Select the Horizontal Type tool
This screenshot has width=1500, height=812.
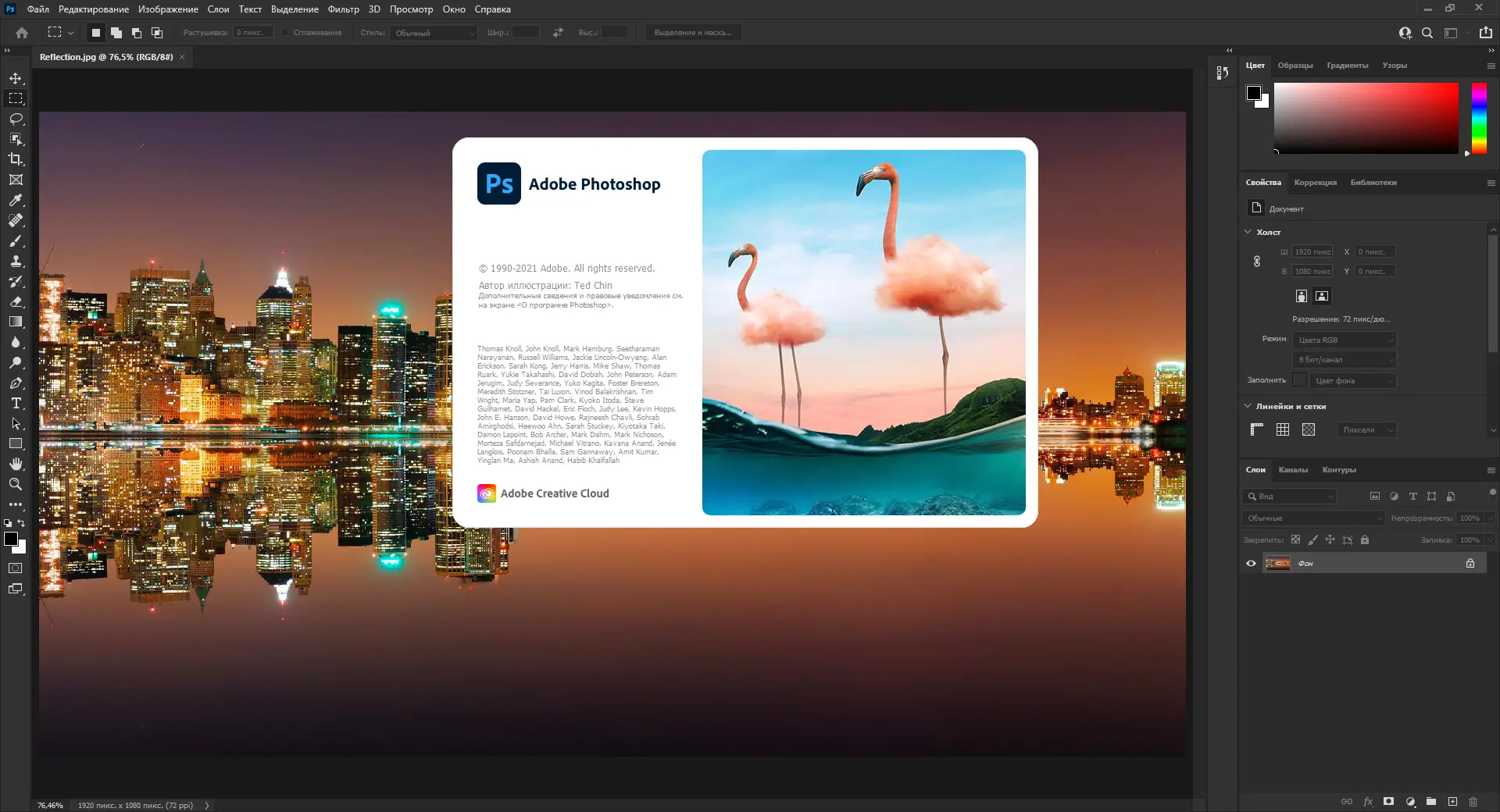pos(16,403)
